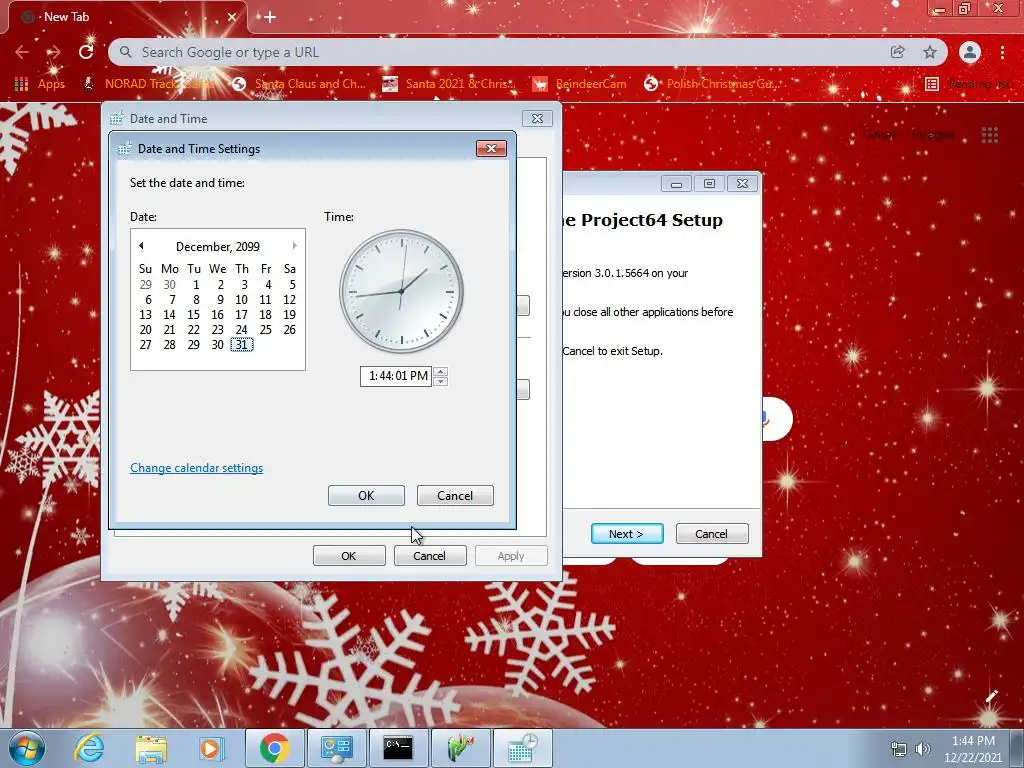Select the New Tab tab
Screen dimensions: 1024x768
(x=128, y=17)
